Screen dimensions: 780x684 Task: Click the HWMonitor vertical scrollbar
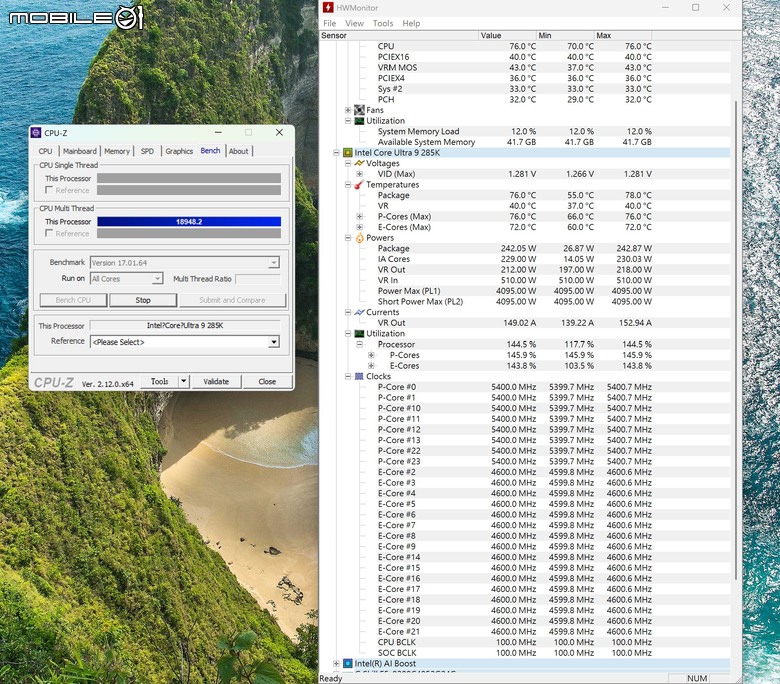click(736, 340)
